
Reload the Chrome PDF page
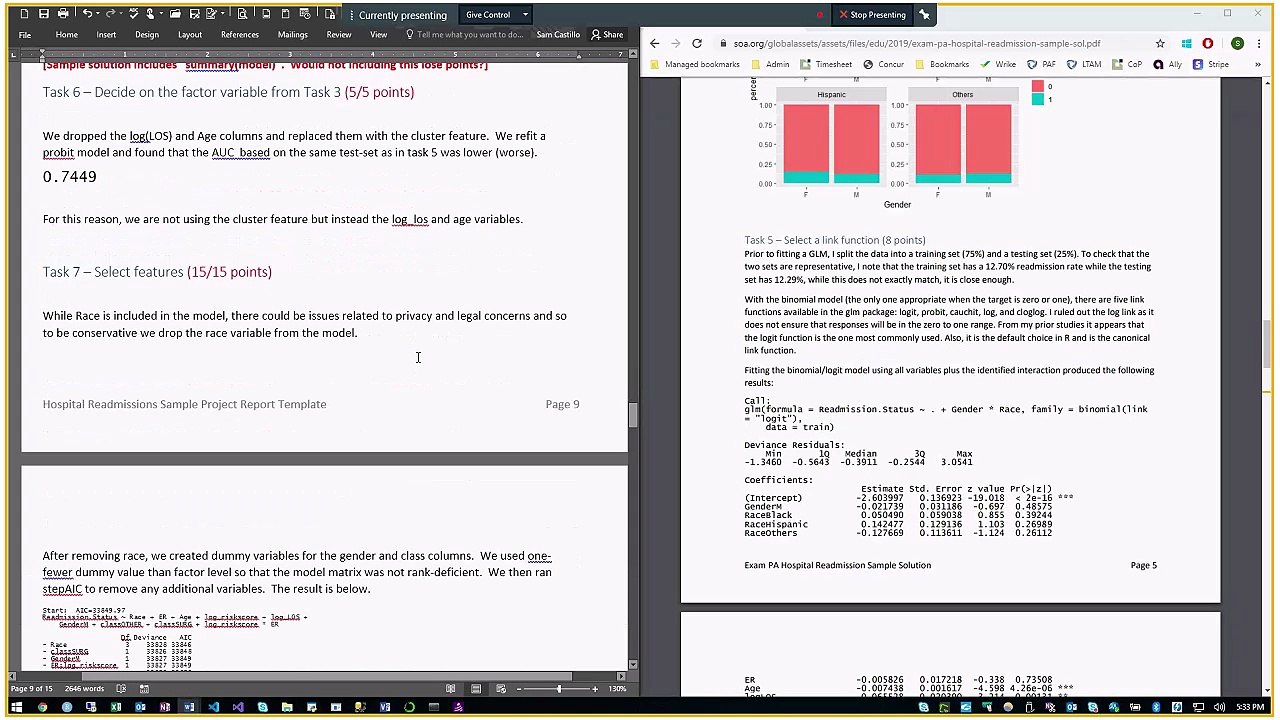pyautogui.click(x=697, y=43)
